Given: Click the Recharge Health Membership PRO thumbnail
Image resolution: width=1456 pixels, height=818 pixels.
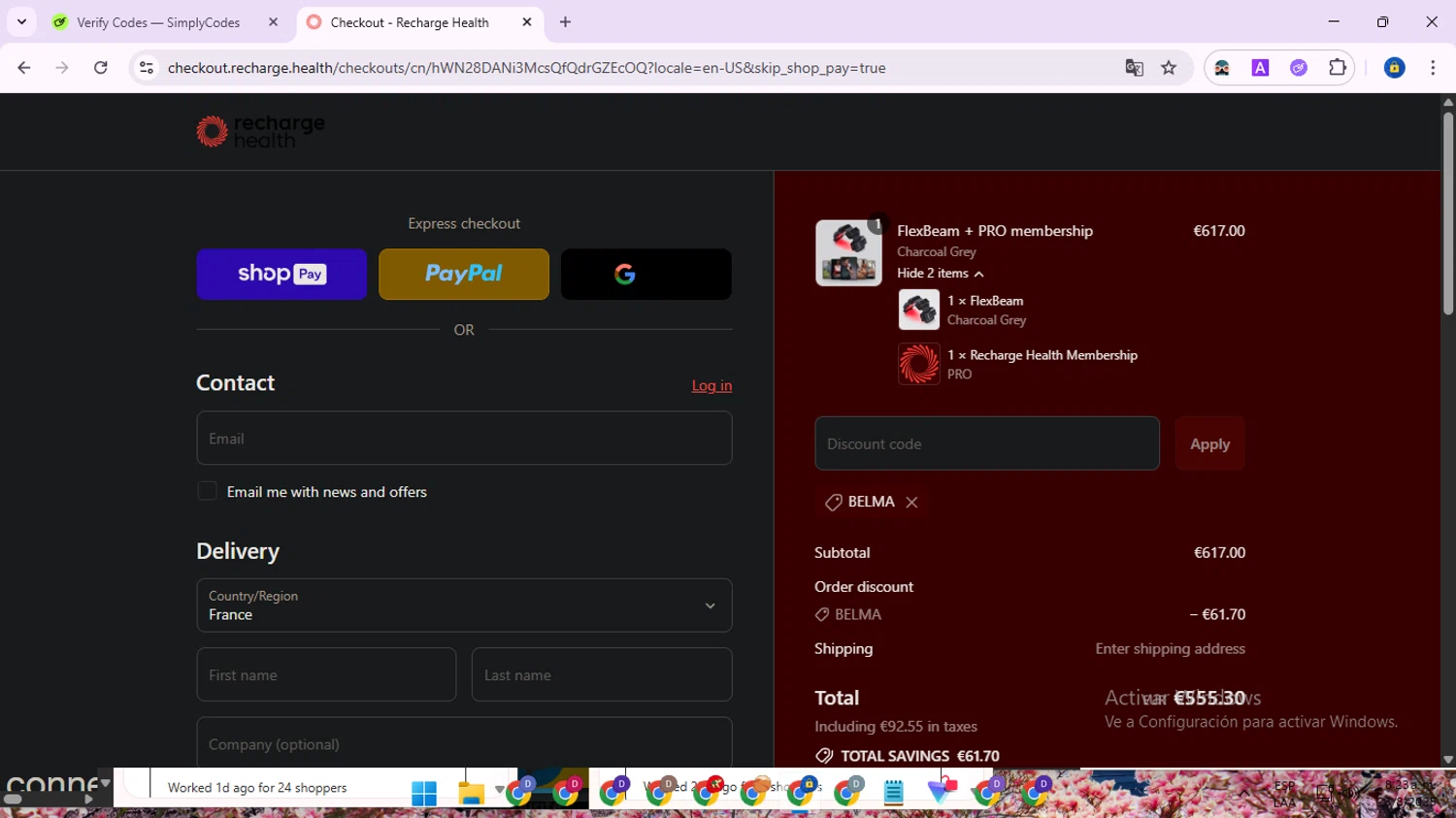Looking at the screenshot, I should tap(918, 365).
